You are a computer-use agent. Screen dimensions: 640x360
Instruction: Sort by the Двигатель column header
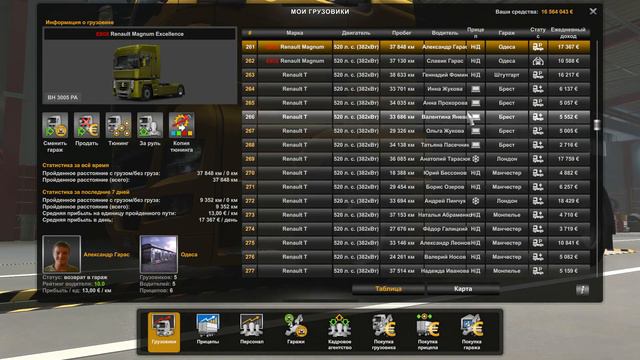[356, 33]
